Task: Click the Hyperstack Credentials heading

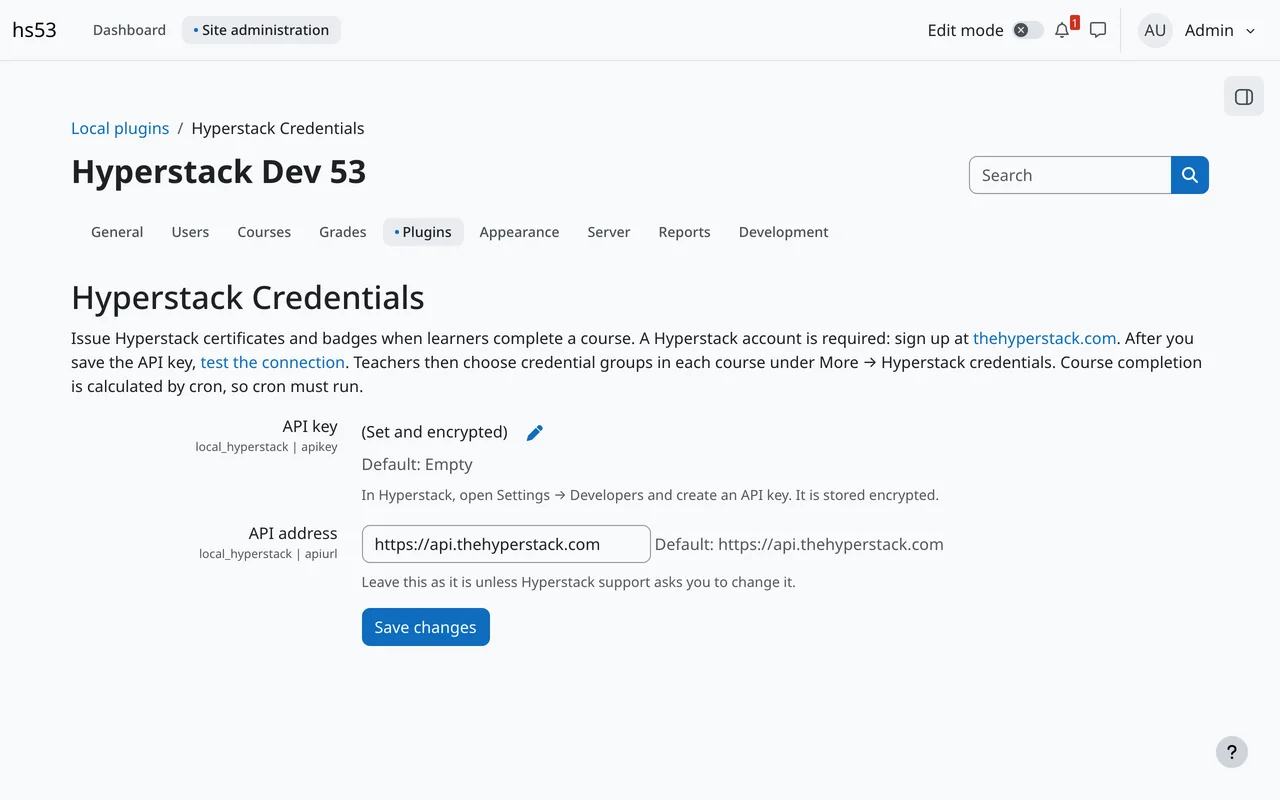Action: tap(248, 297)
